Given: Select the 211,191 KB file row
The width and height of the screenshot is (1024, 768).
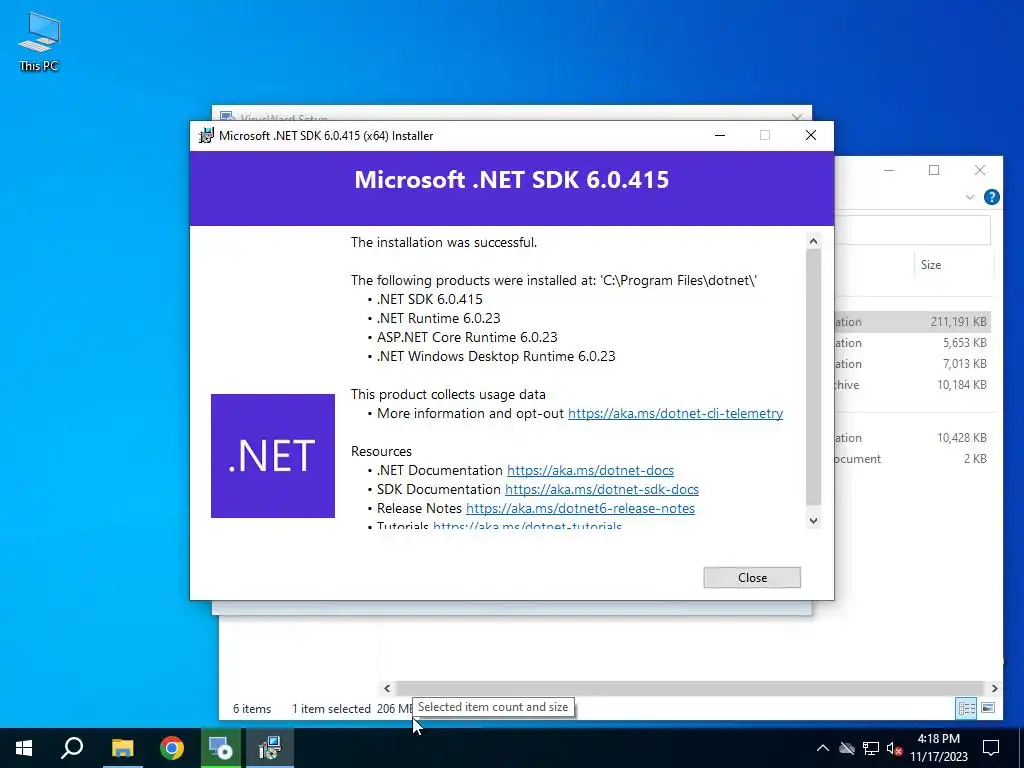Looking at the screenshot, I should point(912,322).
